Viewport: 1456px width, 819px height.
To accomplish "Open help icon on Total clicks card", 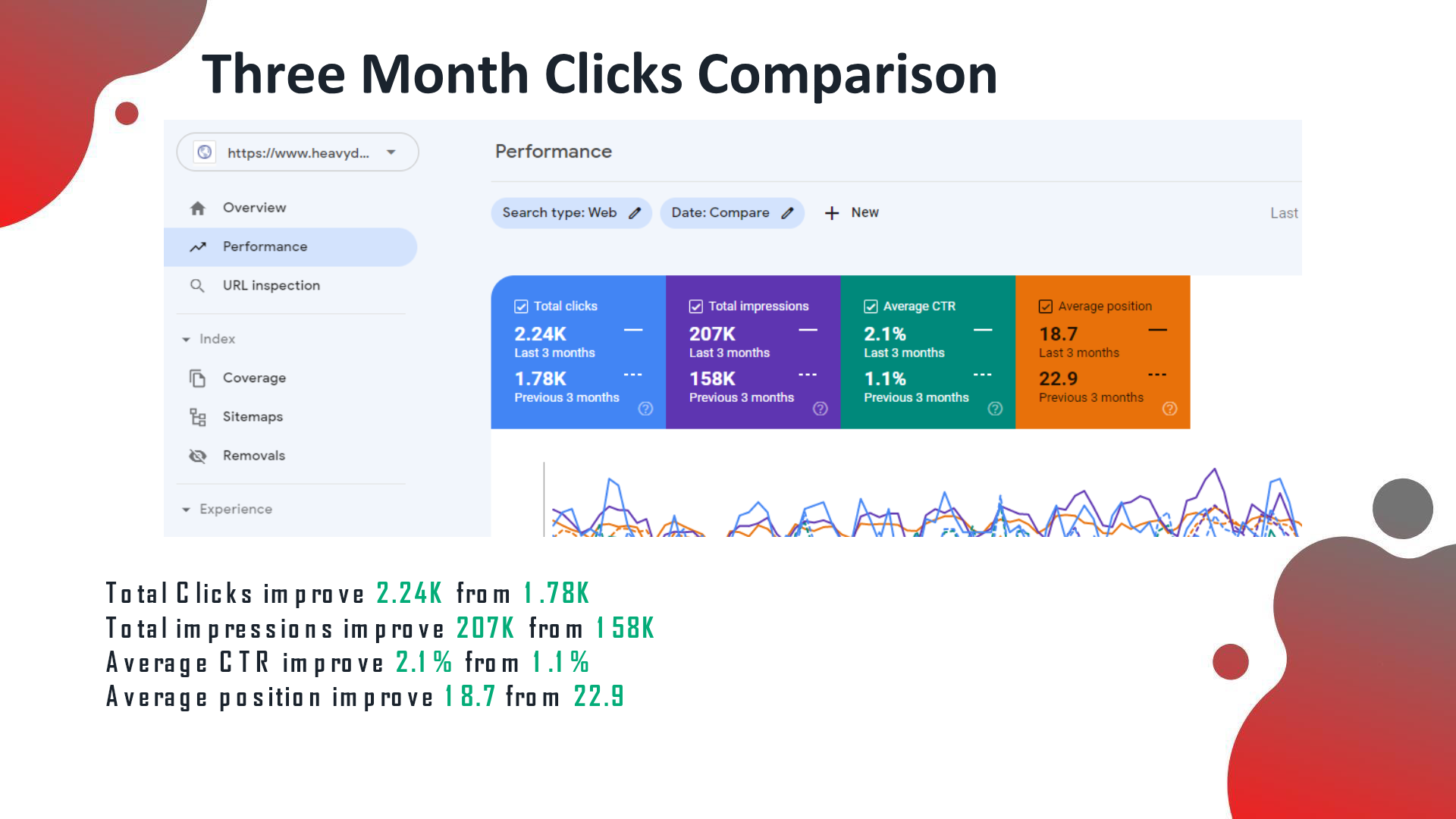I will coord(645,409).
